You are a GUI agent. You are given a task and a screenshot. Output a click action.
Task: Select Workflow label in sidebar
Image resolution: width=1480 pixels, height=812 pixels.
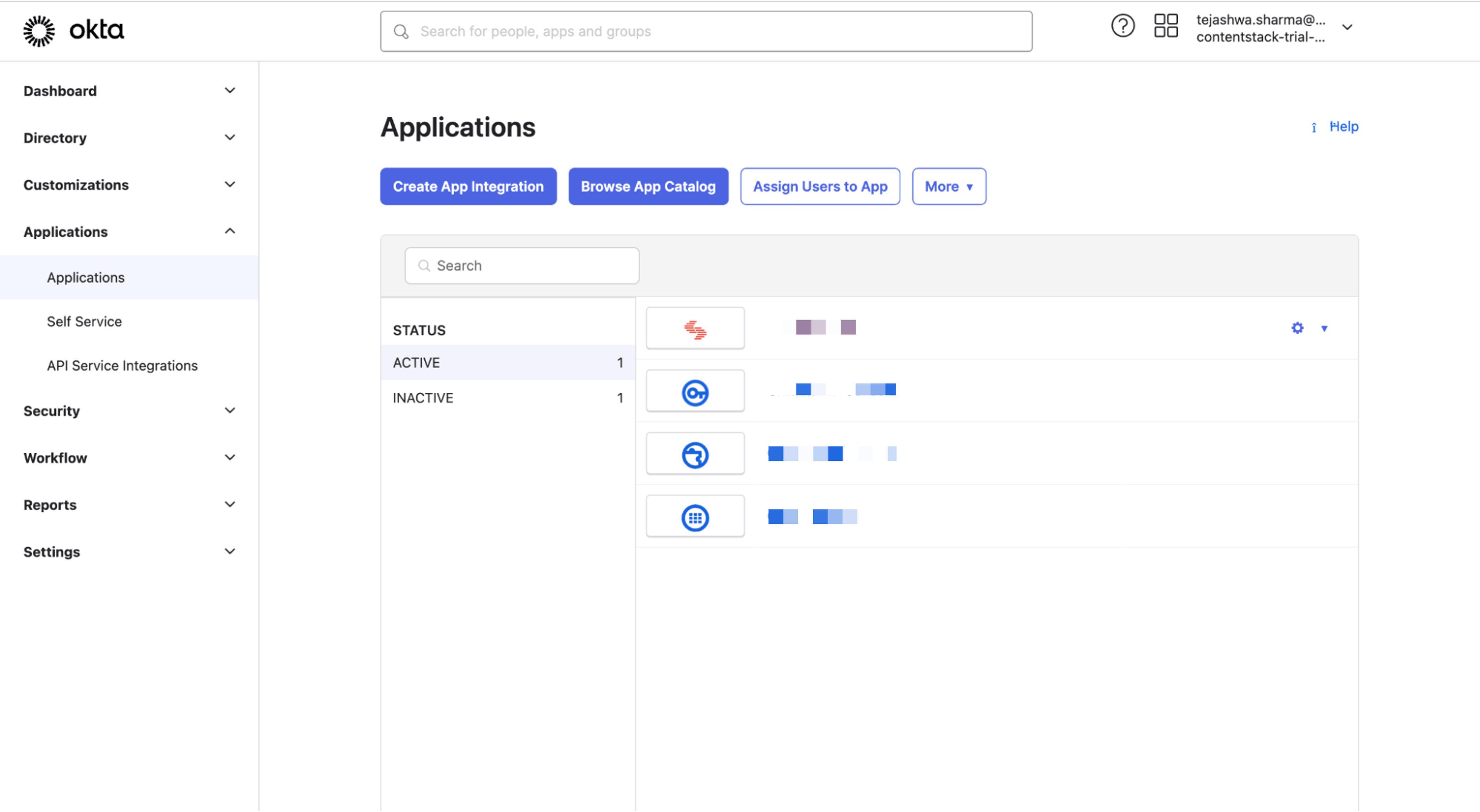click(55, 458)
